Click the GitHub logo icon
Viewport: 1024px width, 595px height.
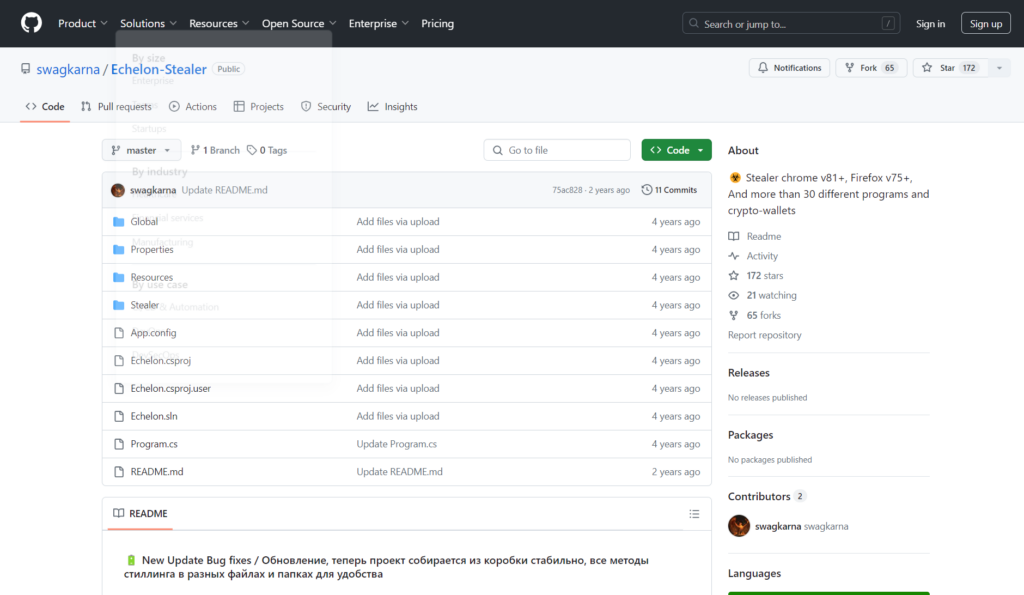pyautogui.click(x=31, y=23)
